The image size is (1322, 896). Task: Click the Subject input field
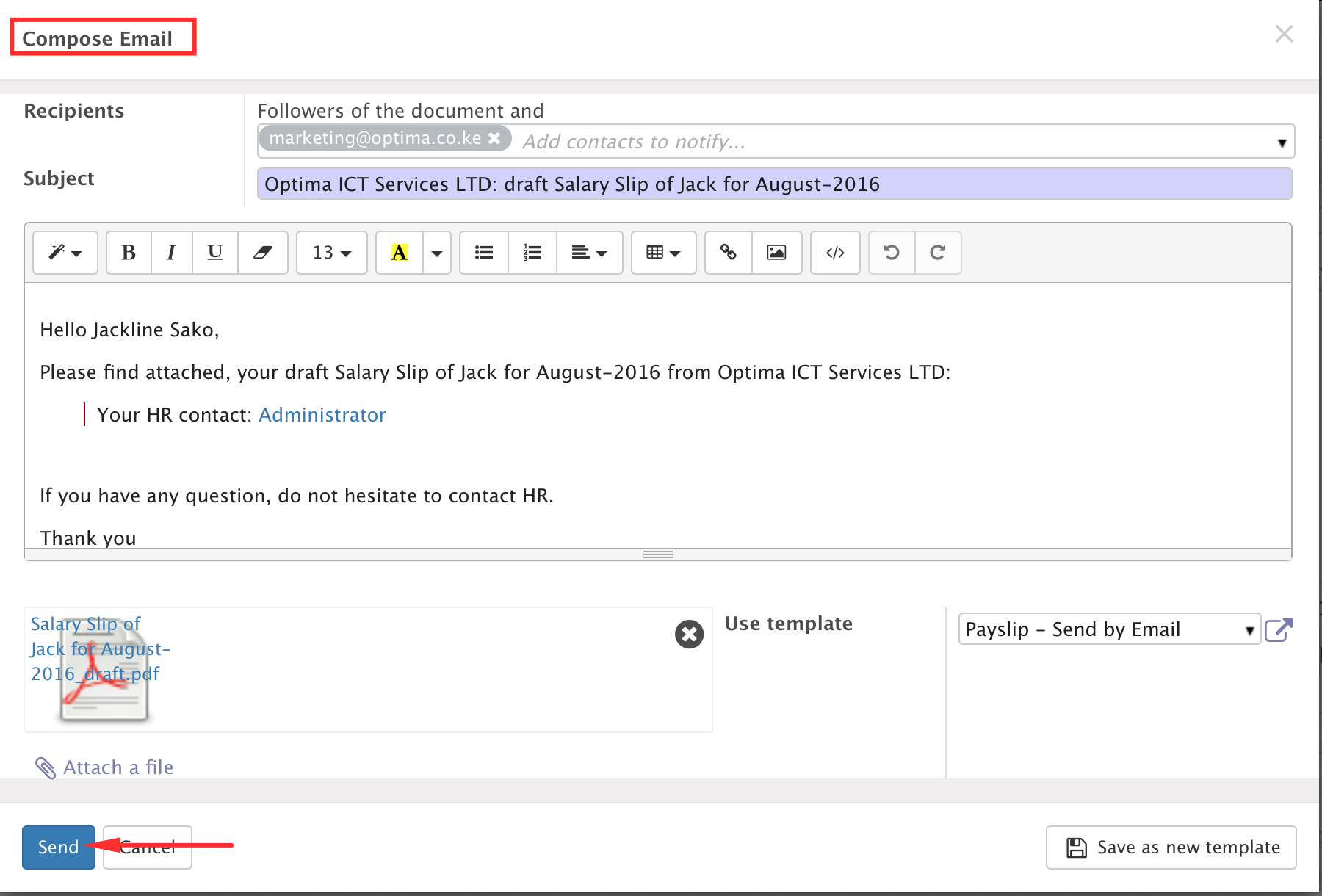[773, 184]
